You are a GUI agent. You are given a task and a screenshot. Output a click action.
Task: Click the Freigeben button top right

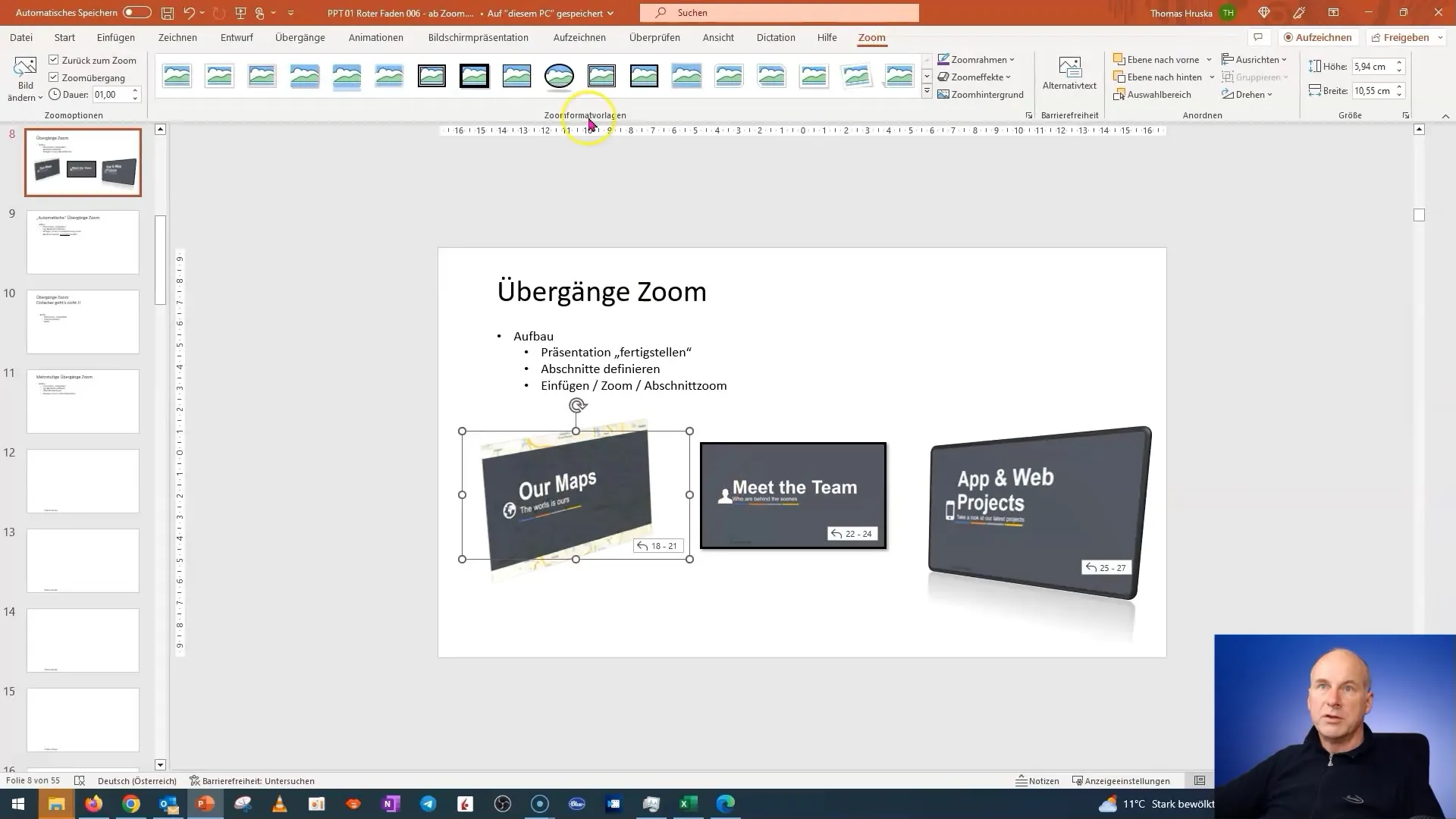tap(1406, 37)
